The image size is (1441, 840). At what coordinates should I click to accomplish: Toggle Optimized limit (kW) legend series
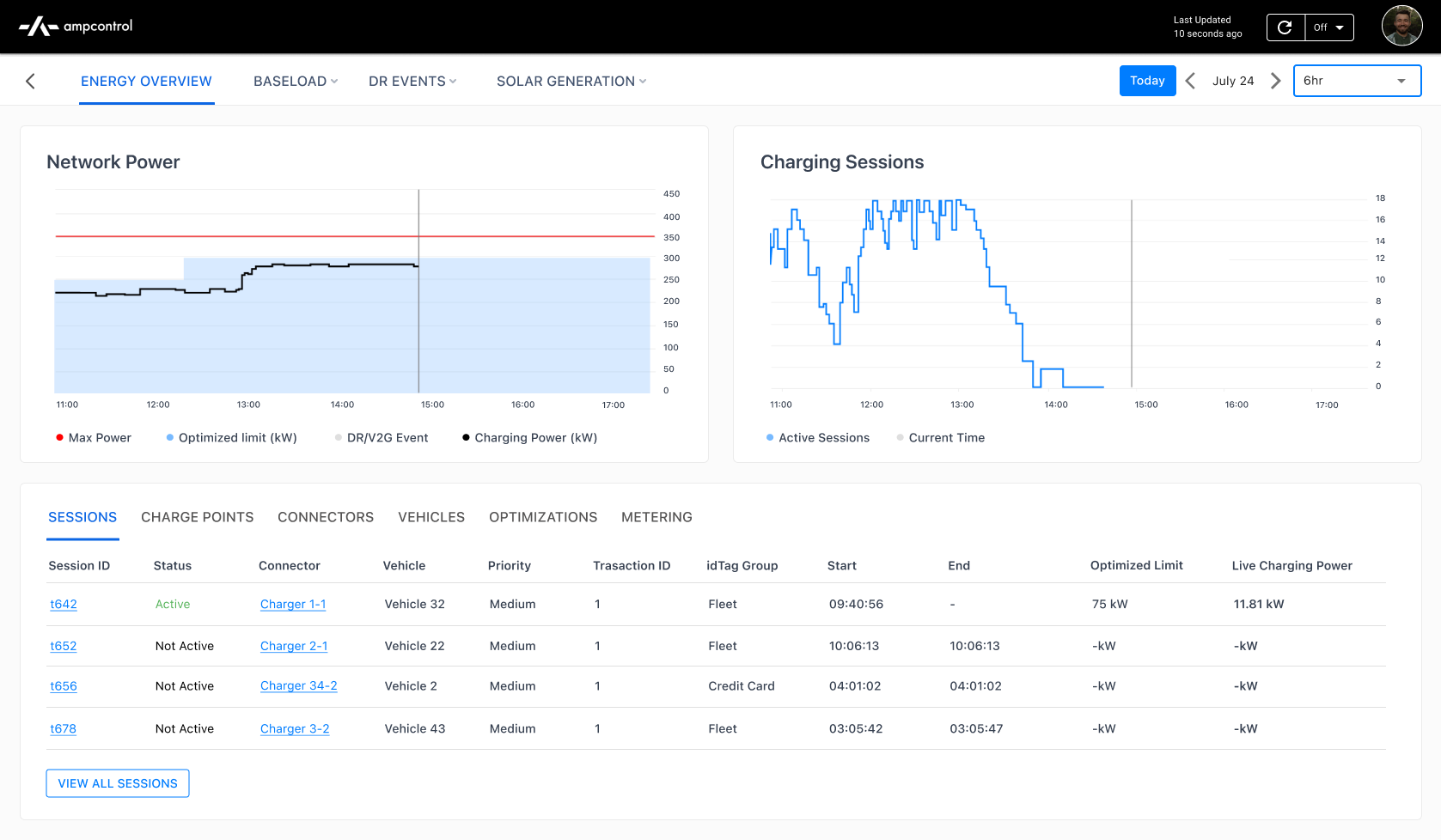coord(232,438)
